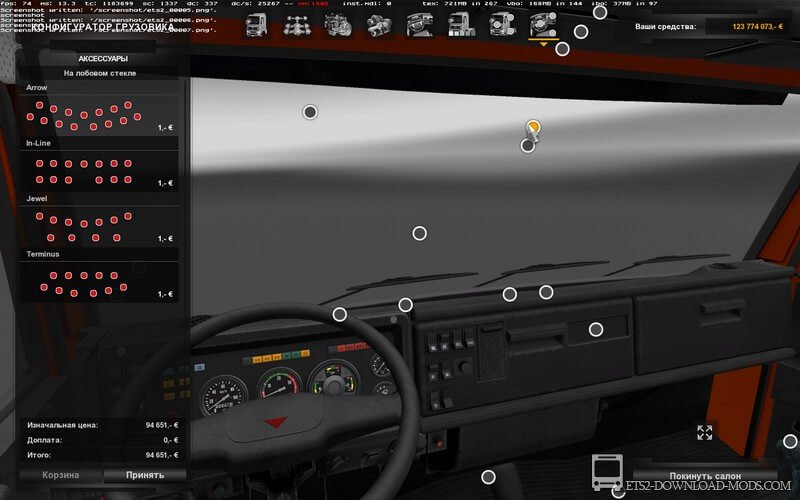Select the accessory slot in windshield center
This screenshot has height=500, width=800.
419,233
